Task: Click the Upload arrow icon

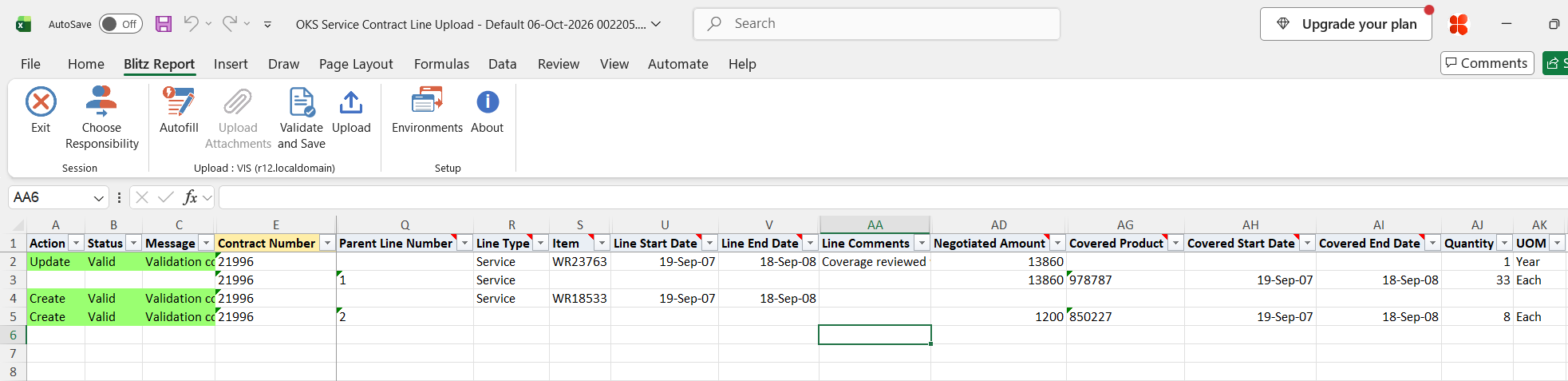Action: tap(351, 102)
